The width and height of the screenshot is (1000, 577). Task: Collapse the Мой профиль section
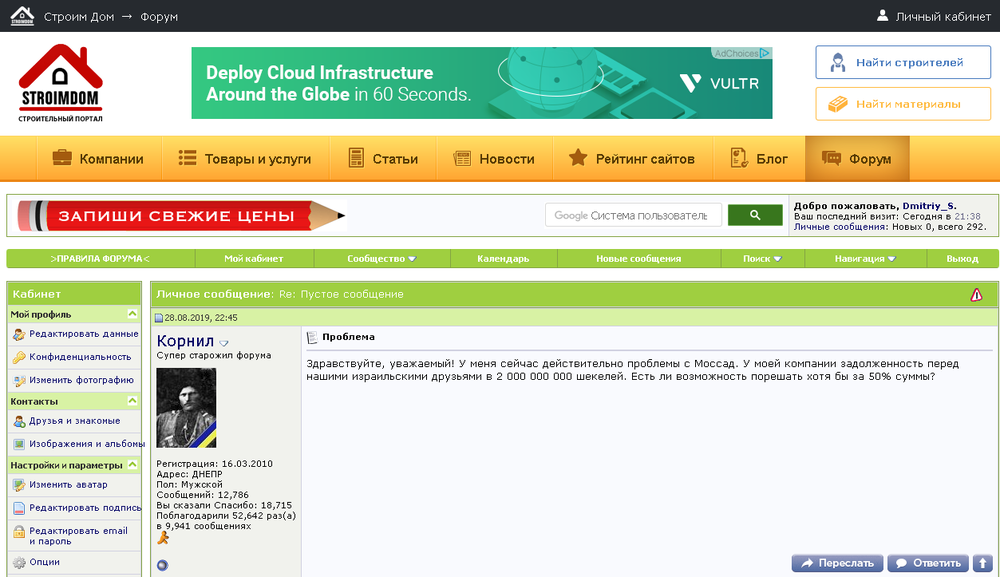(132, 314)
